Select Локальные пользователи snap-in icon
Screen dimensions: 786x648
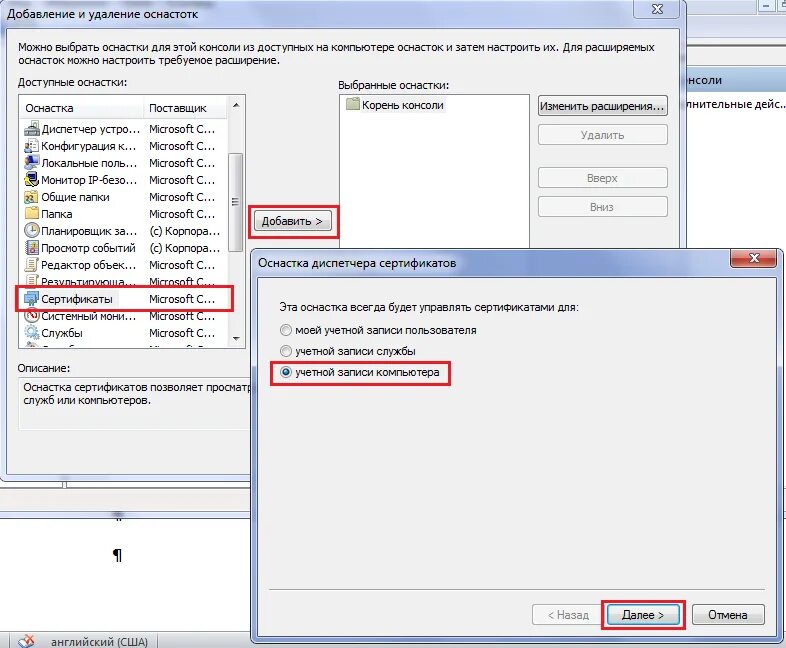click(32, 163)
